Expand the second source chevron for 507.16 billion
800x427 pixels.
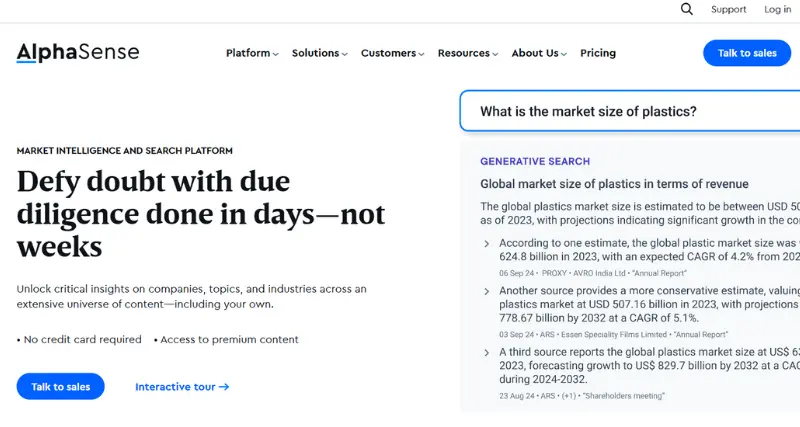click(x=486, y=291)
